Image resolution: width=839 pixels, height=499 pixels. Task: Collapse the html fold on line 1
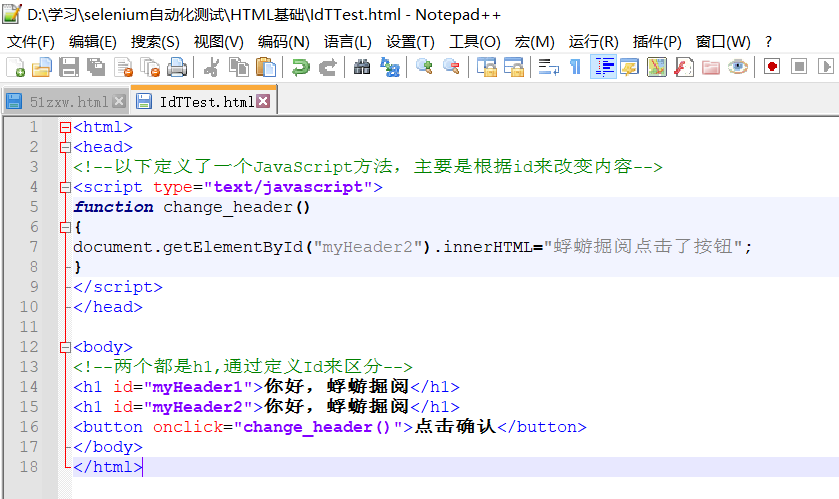coord(65,127)
